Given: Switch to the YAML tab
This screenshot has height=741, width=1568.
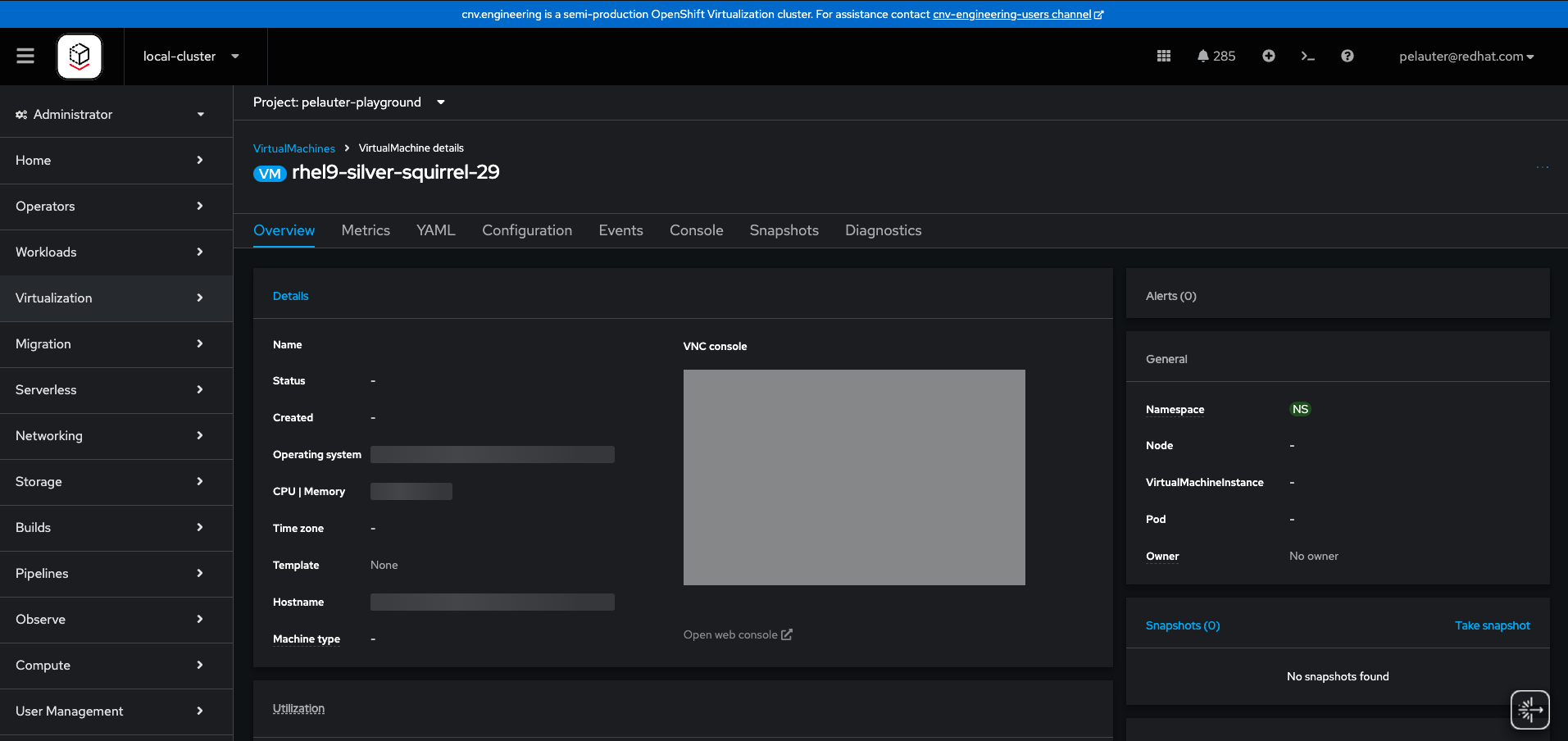Looking at the screenshot, I should click(436, 230).
